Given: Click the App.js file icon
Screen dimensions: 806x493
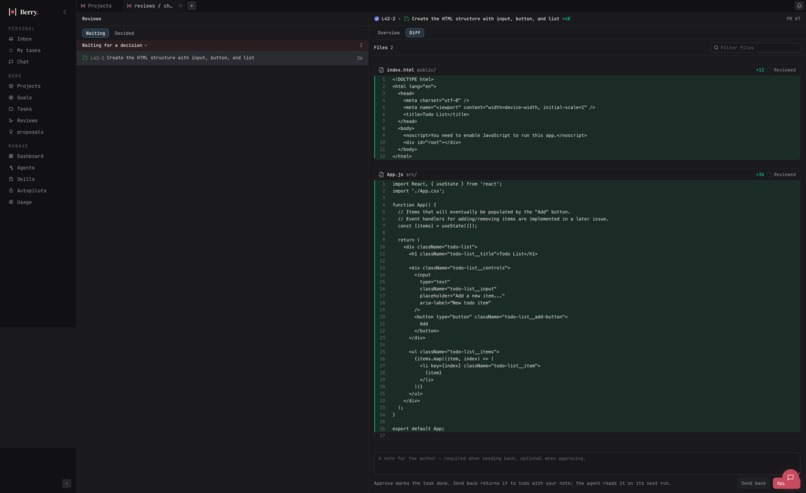Looking at the screenshot, I should click(381, 175).
